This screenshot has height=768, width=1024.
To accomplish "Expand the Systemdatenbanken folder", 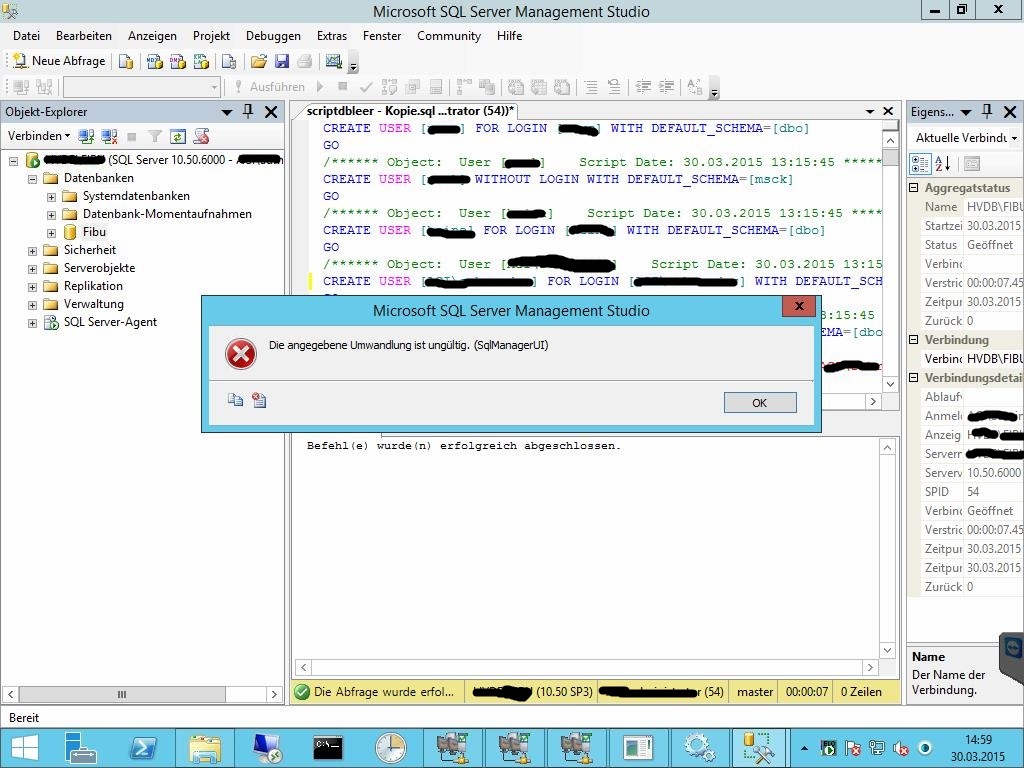I will (x=51, y=197).
